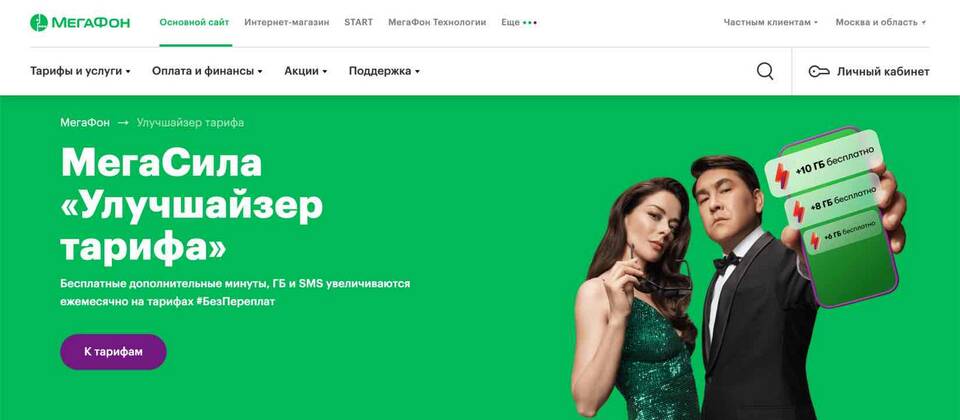The width and height of the screenshot is (960, 420).
Task: Click the breadcrumb arrow after МегаФон
Action: point(123,122)
